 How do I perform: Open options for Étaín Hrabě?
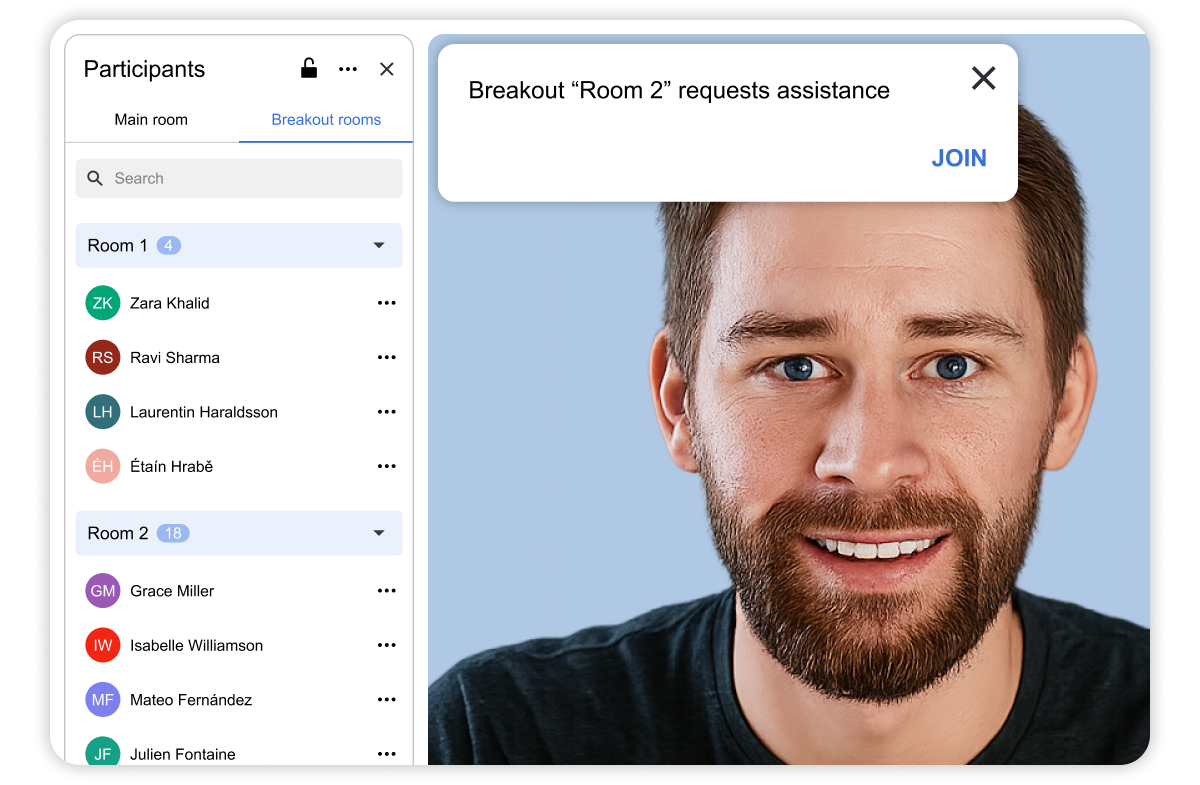387,466
